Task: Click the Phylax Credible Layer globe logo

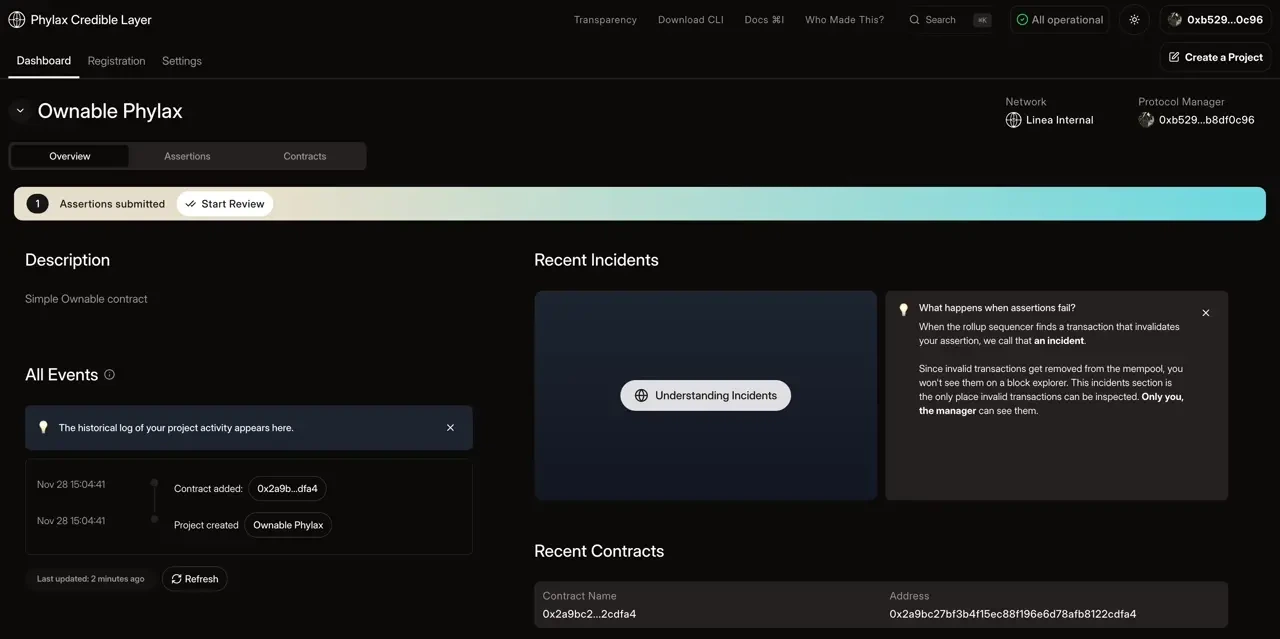Action: [x=16, y=19]
